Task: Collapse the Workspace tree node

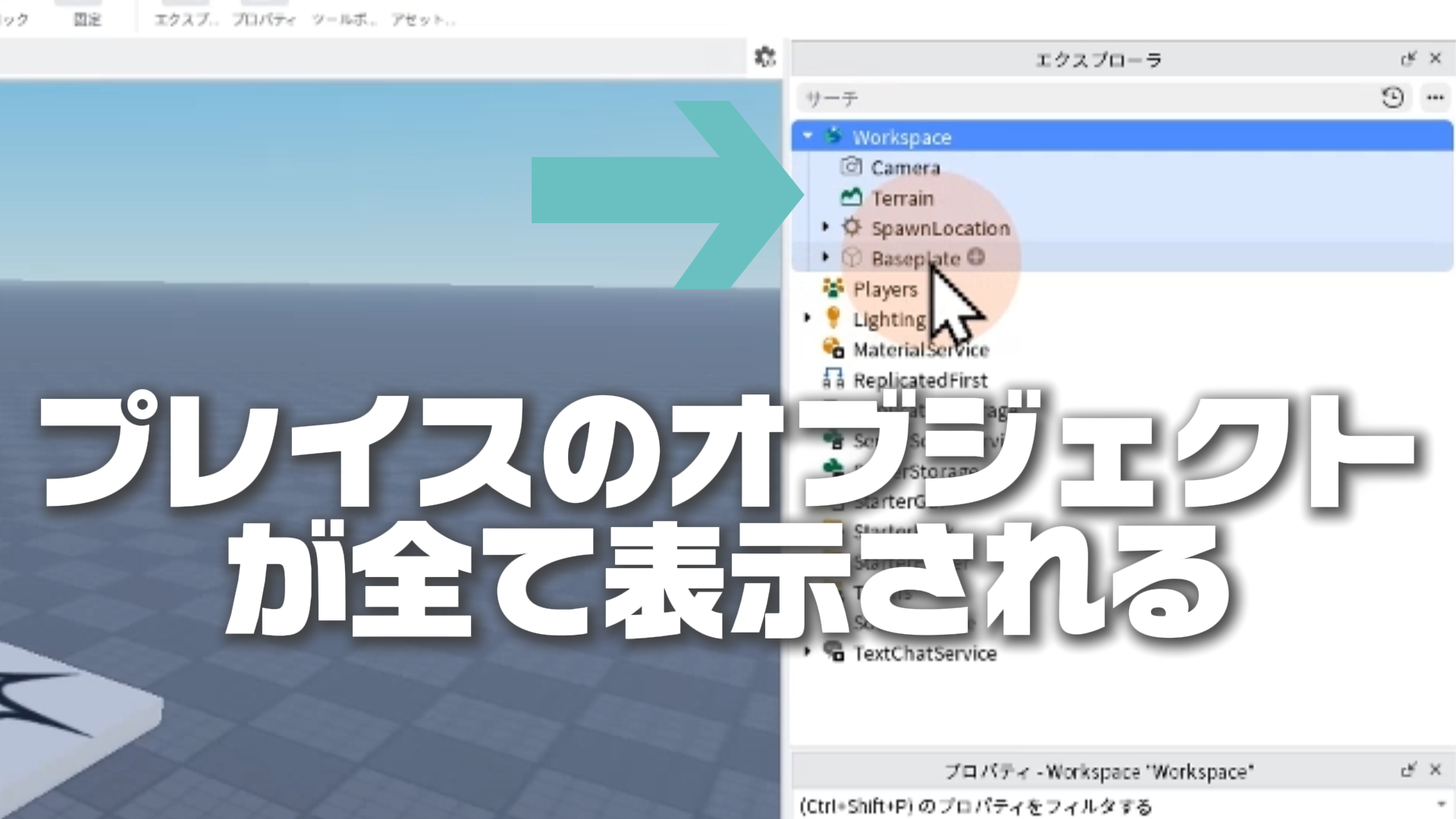Action: pyautogui.click(x=808, y=136)
